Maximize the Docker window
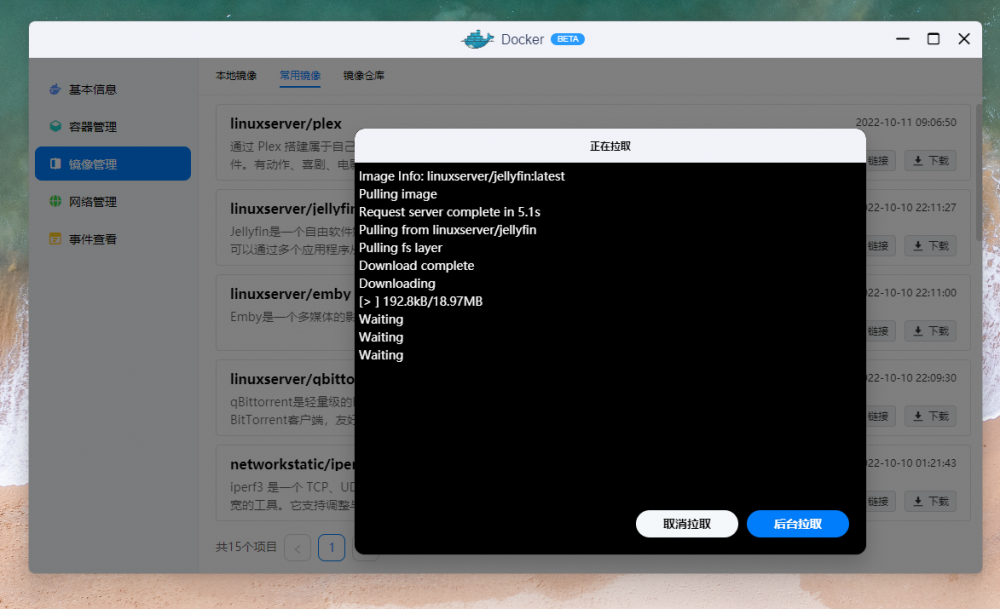 933,39
